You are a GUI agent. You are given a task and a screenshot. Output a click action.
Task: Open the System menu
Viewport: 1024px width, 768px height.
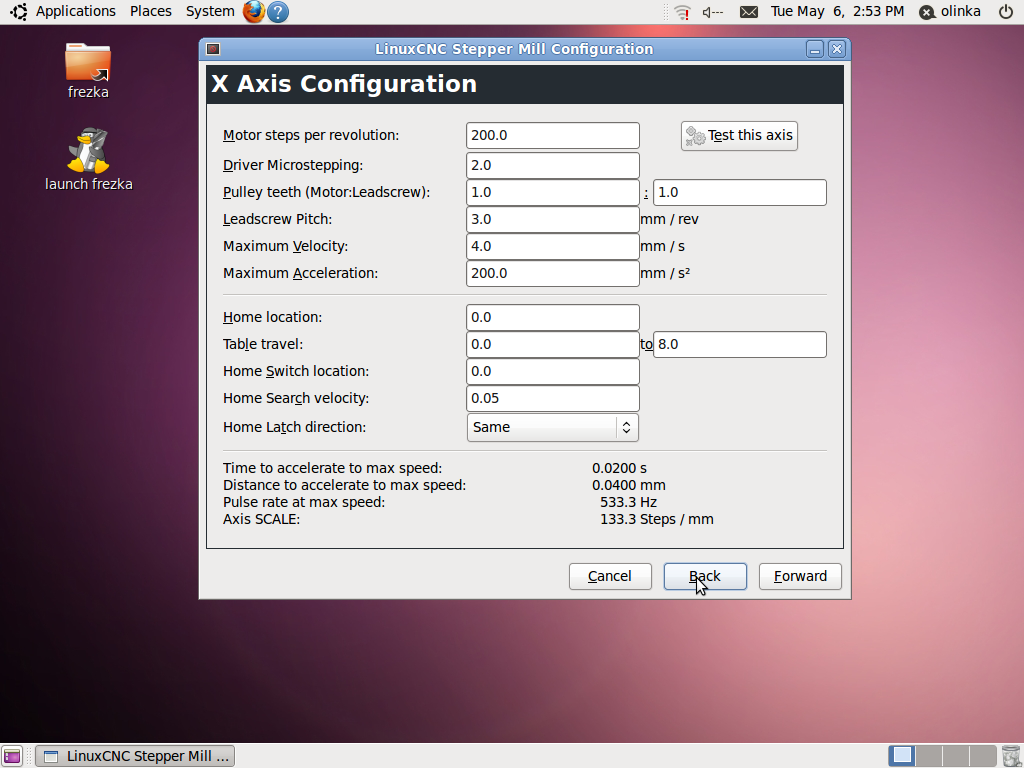click(x=210, y=11)
